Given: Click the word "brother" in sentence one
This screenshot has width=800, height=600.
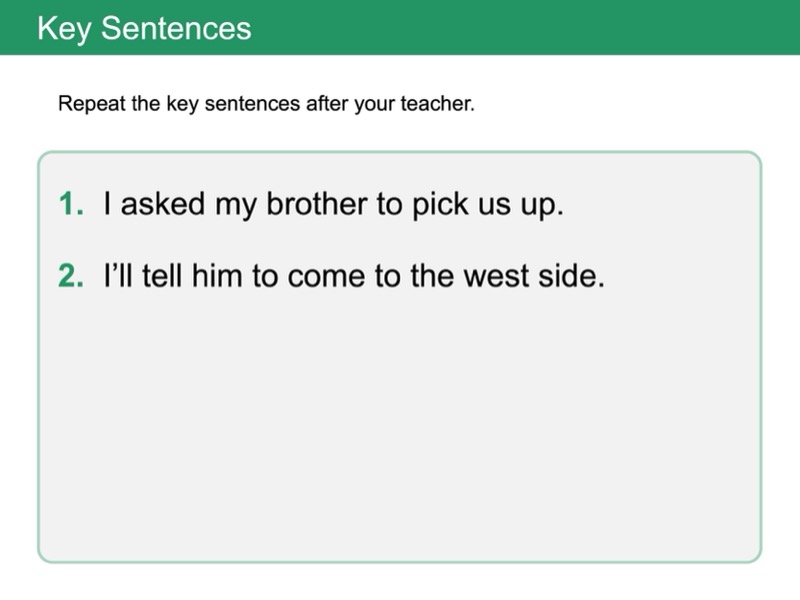Looking at the screenshot, I should tap(318, 205).
